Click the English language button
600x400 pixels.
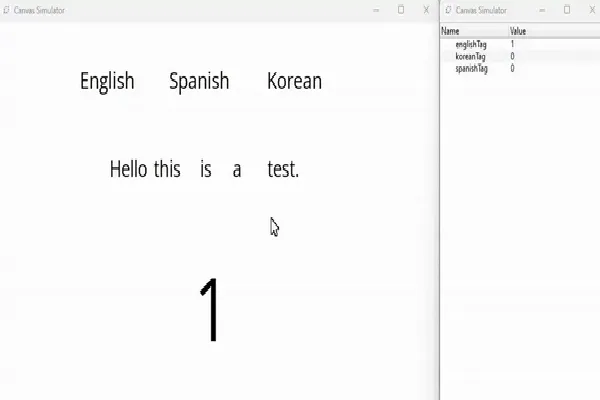pos(107,81)
